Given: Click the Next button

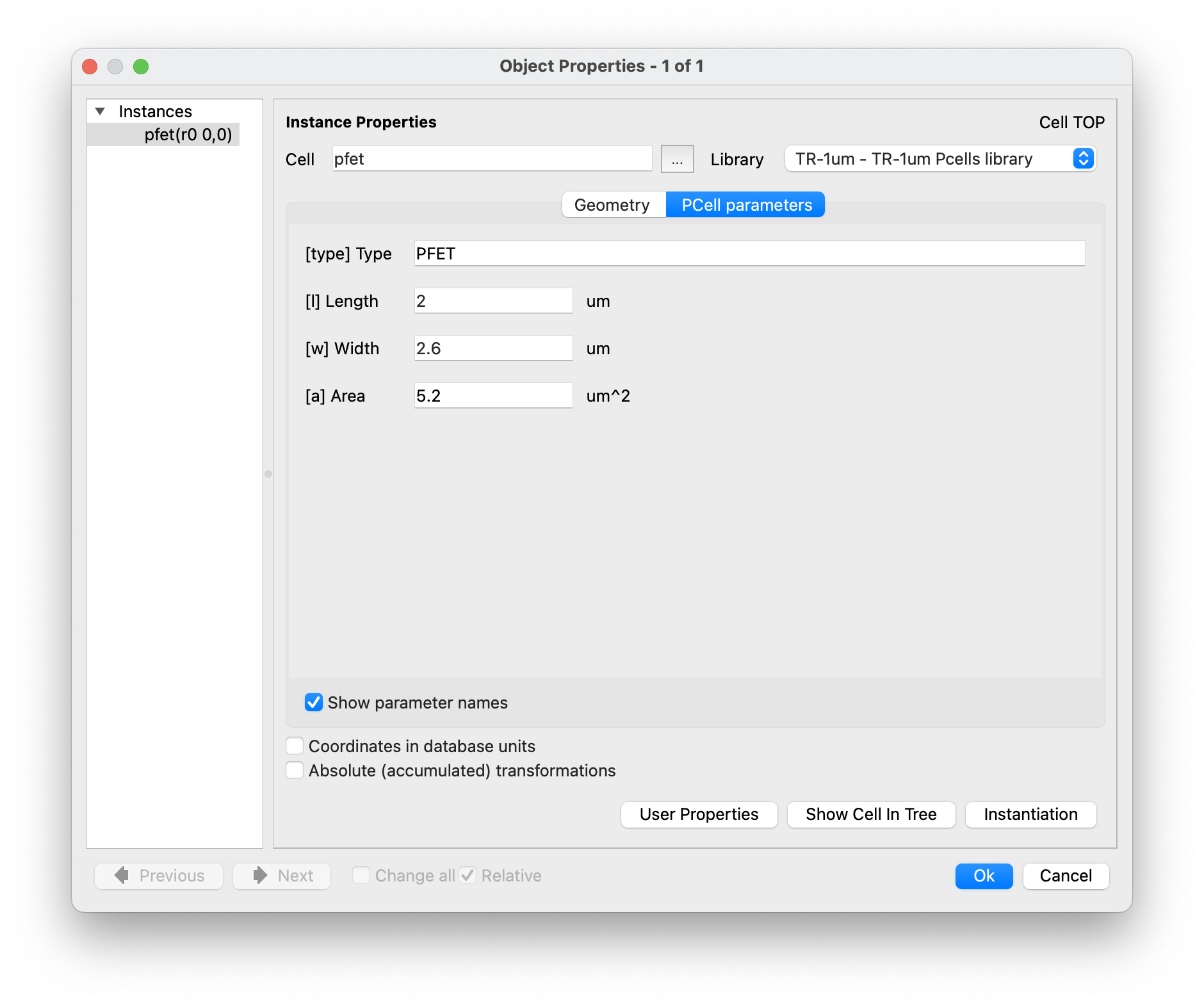Looking at the screenshot, I should pos(282,876).
